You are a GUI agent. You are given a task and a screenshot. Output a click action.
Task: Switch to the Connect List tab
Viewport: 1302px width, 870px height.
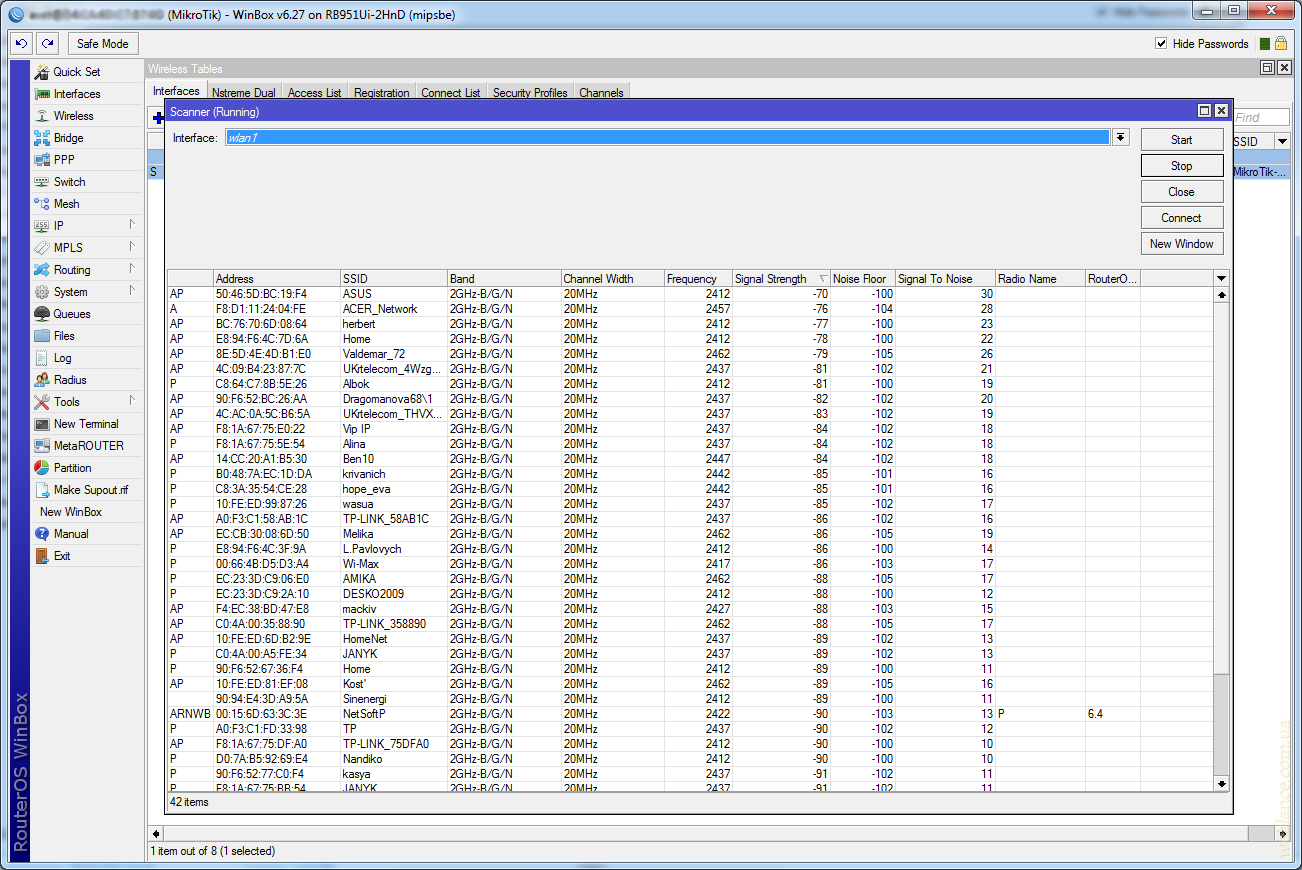point(450,92)
